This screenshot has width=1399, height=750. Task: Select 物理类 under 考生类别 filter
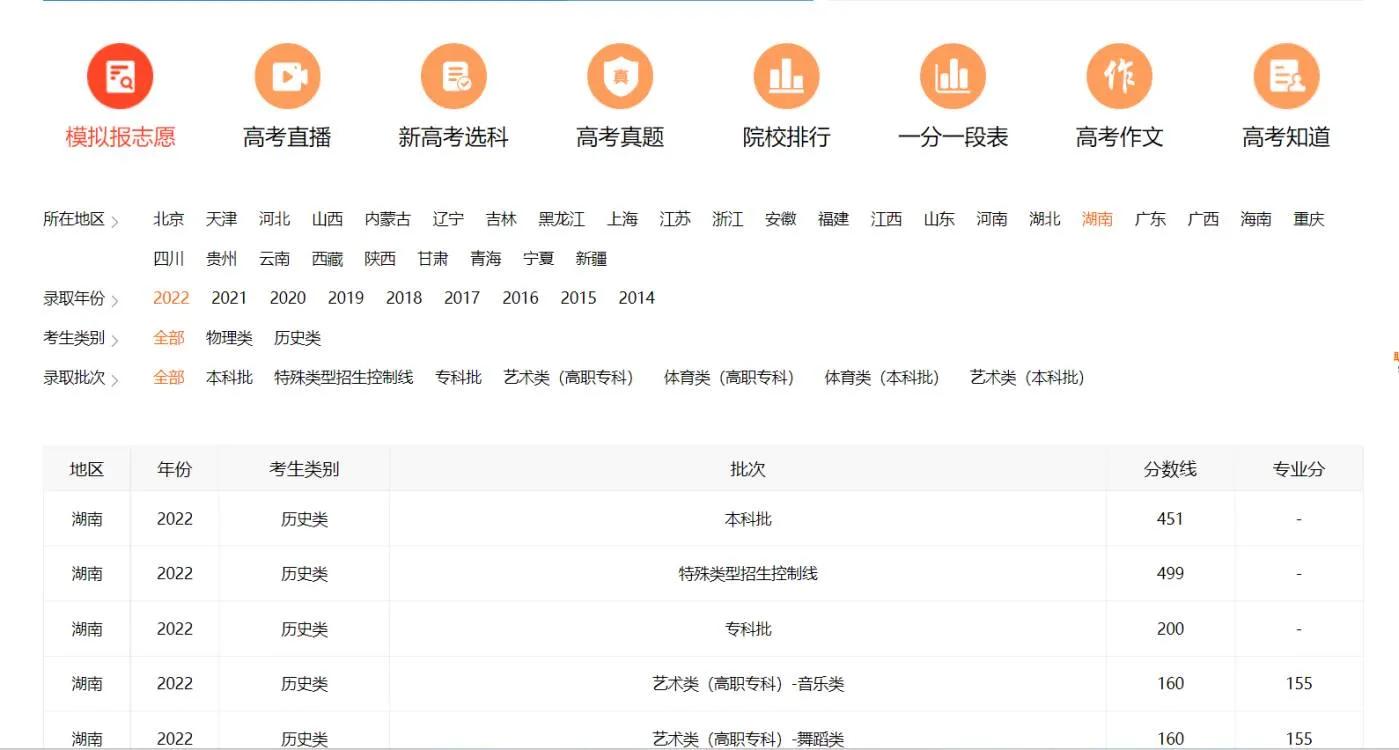click(x=229, y=337)
